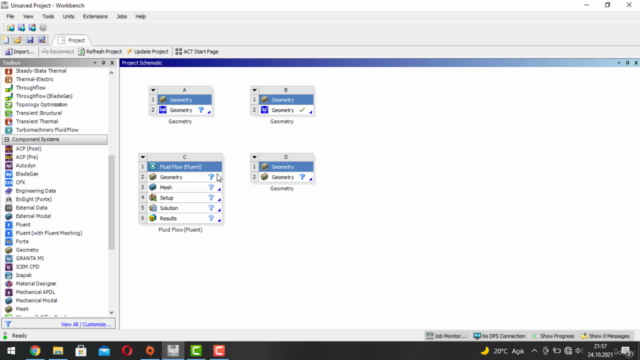640x360 pixels.
Task: Open the Windows Start menu
Action: (11, 351)
